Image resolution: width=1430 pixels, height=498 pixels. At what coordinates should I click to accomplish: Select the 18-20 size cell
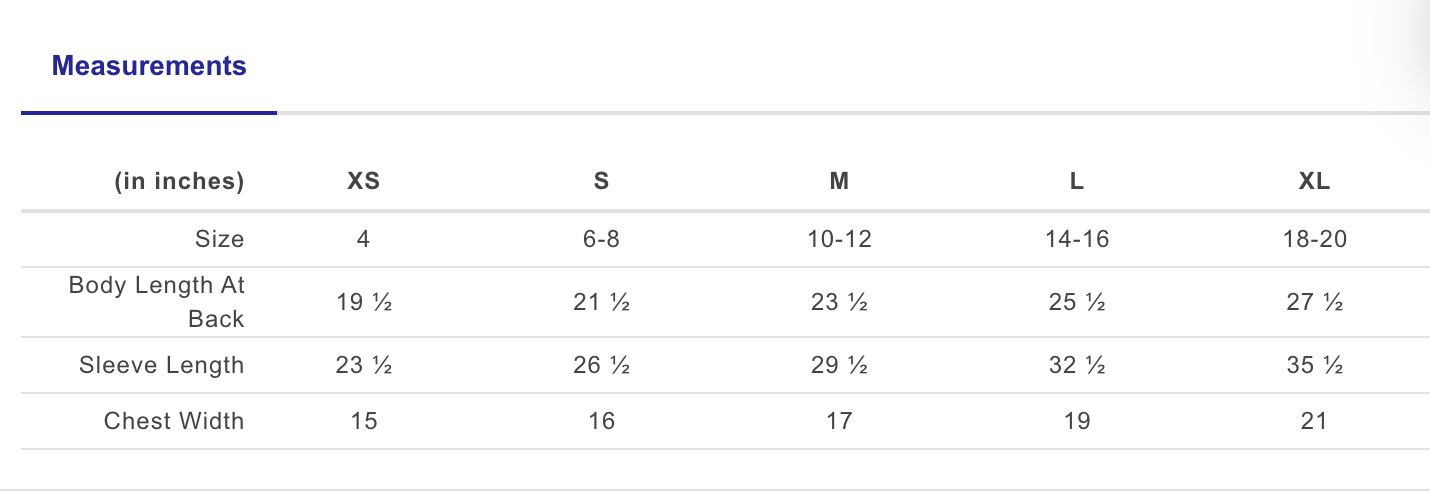pyautogui.click(x=1314, y=239)
